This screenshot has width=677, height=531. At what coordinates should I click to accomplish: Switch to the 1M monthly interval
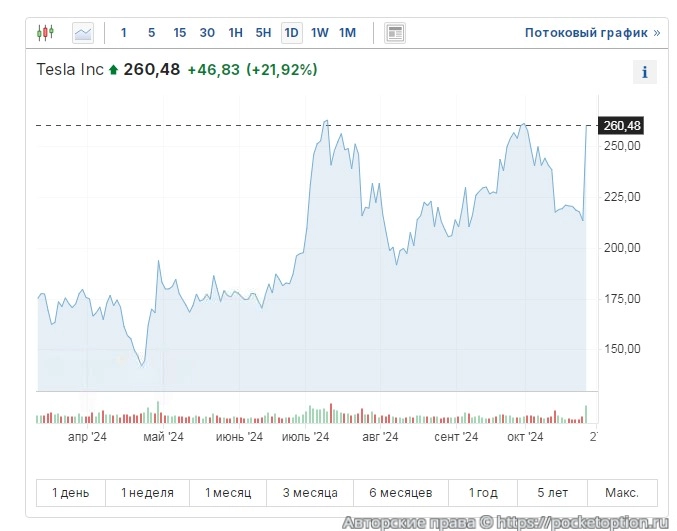tap(347, 33)
